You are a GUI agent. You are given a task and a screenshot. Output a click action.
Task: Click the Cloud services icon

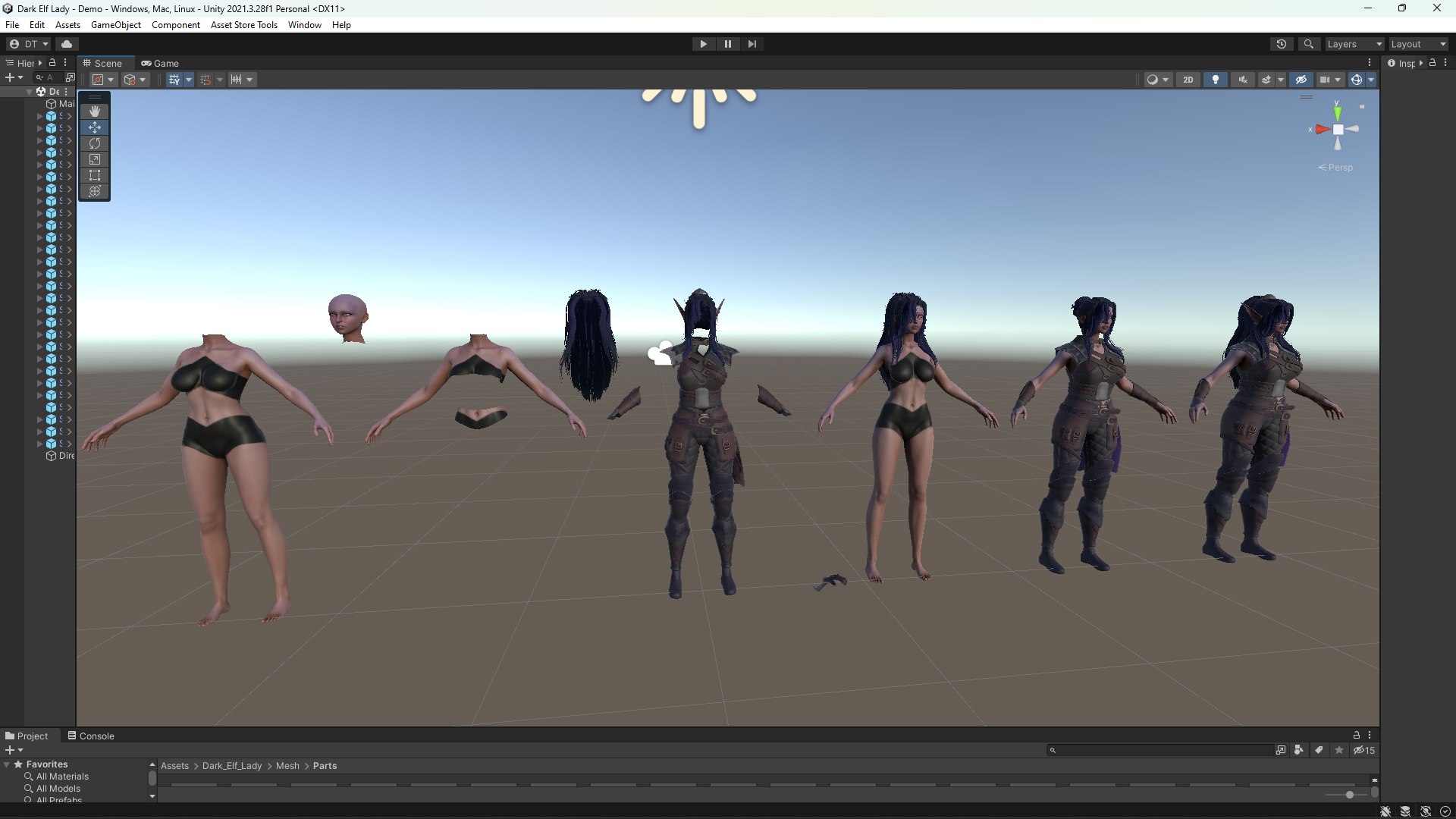[67, 44]
